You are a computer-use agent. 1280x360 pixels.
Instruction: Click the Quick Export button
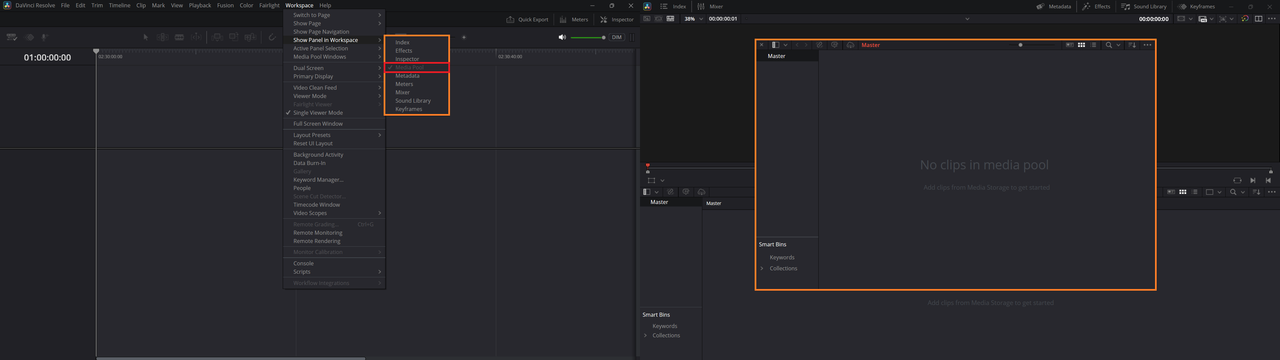527,19
